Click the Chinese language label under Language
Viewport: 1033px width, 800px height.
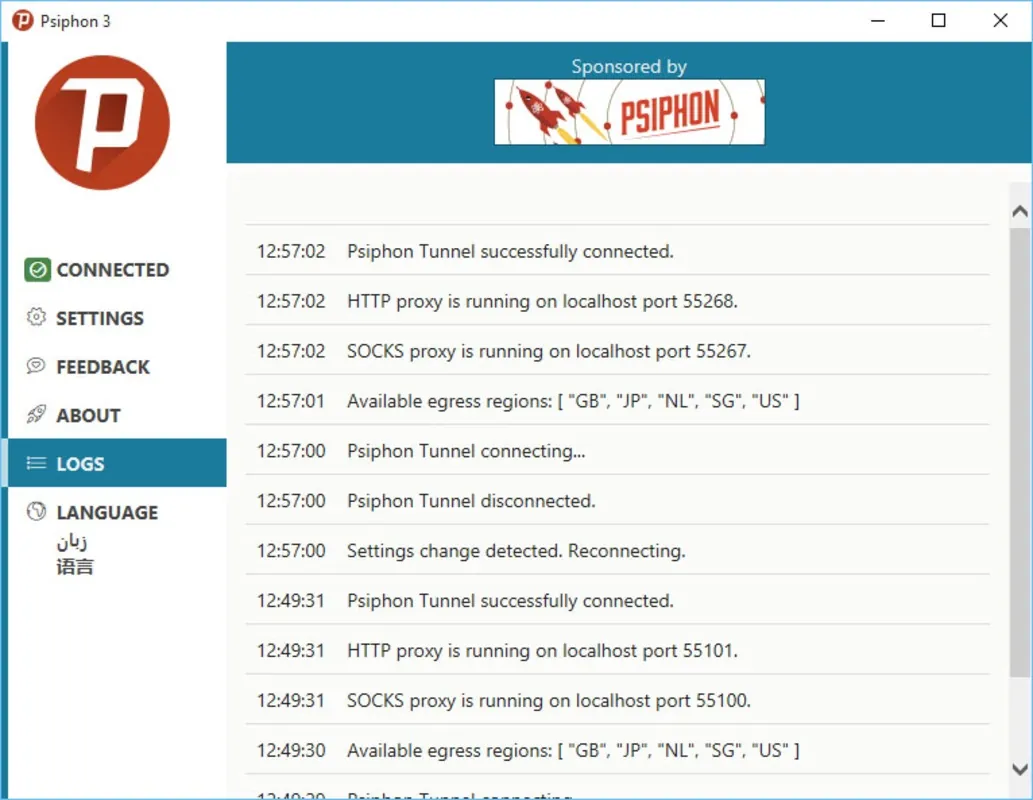click(75, 566)
